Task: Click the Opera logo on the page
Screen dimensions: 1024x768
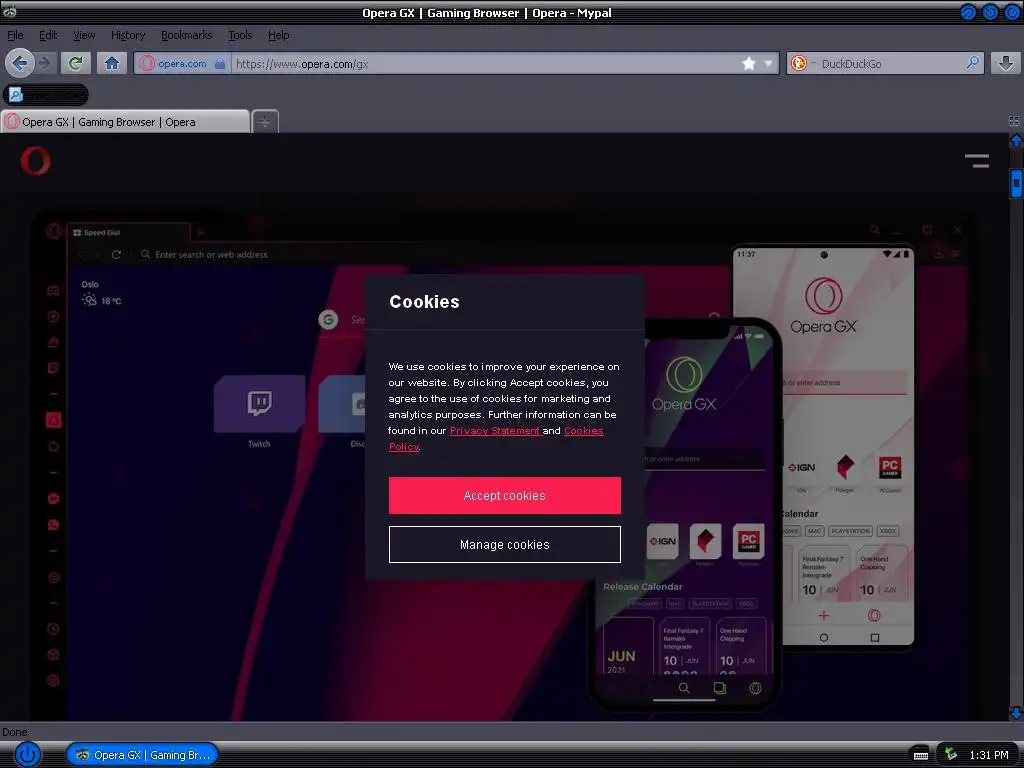Action: (35, 161)
